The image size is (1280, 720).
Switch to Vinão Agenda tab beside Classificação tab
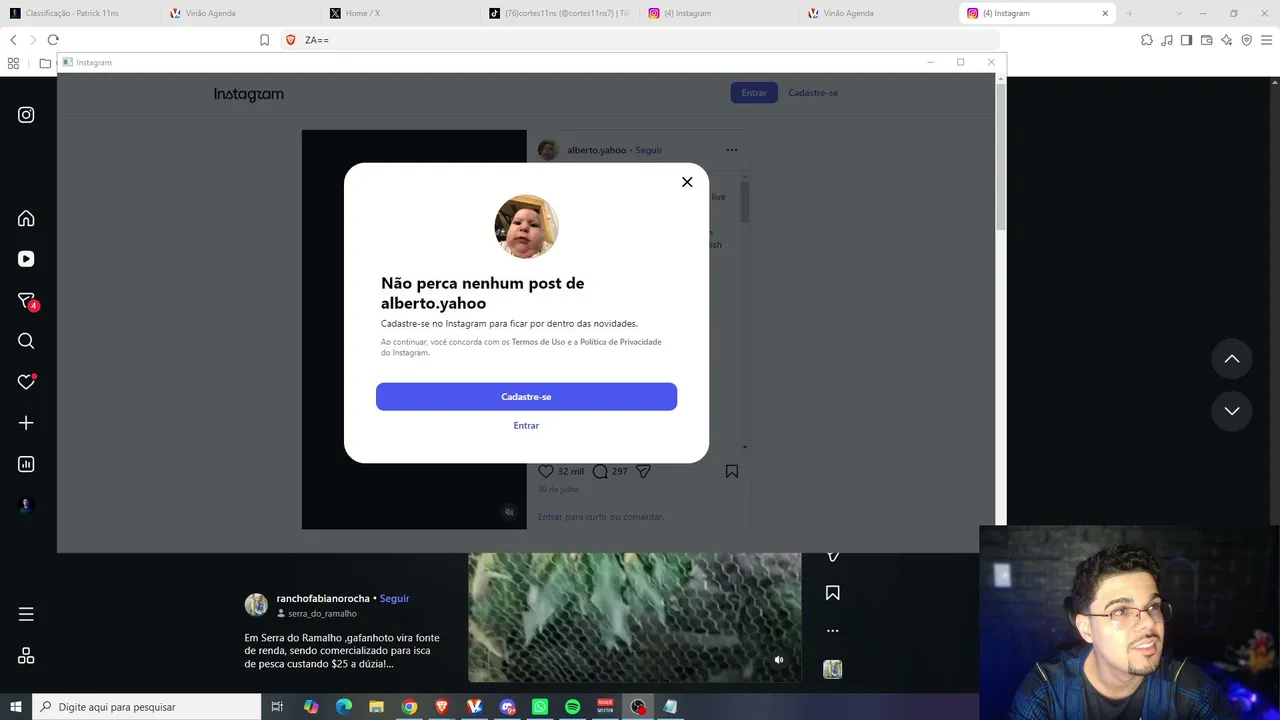click(x=240, y=13)
